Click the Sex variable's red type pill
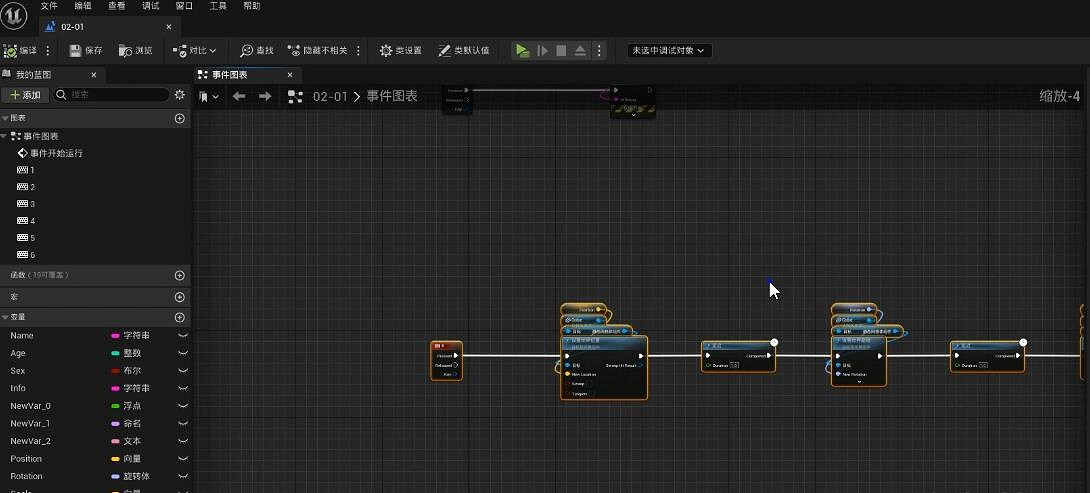The height and width of the screenshot is (493, 1090). tap(115, 371)
